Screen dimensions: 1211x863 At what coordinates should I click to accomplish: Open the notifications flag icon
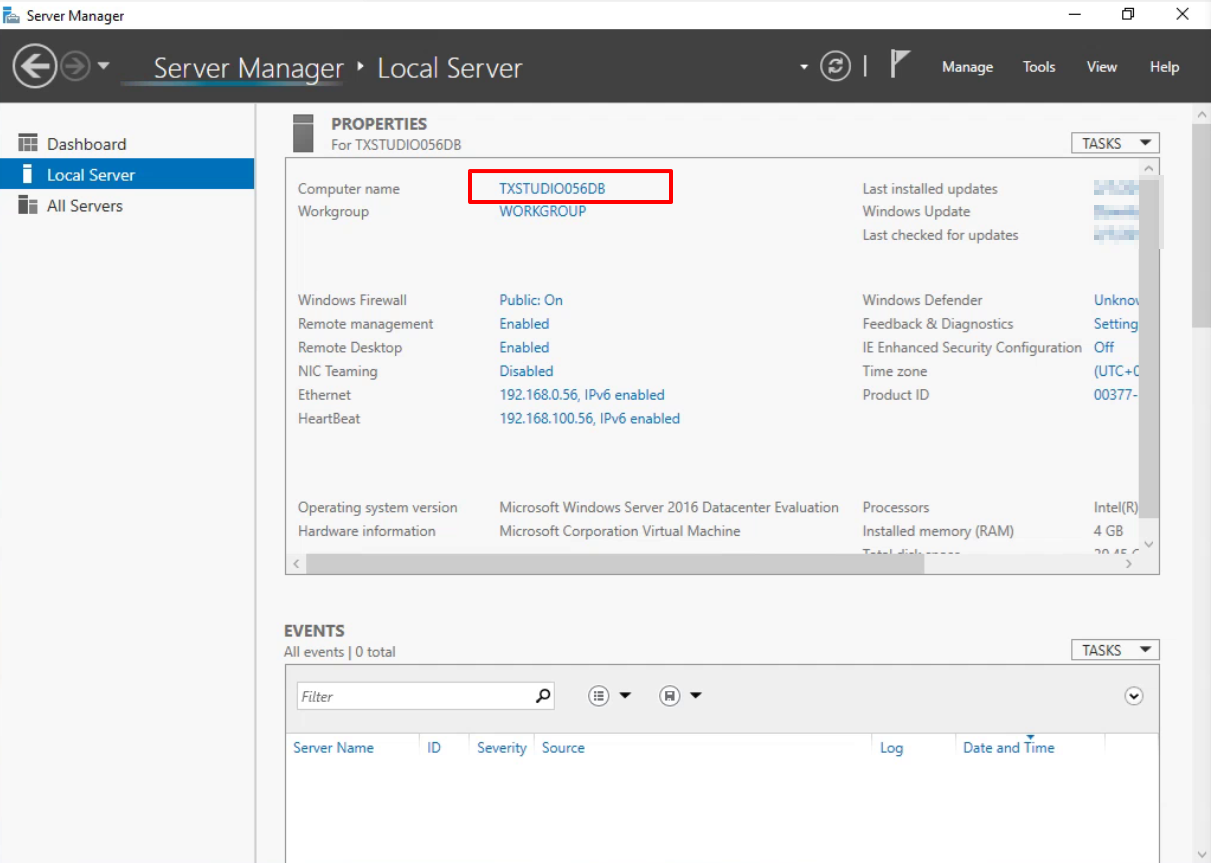click(x=900, y=66)
